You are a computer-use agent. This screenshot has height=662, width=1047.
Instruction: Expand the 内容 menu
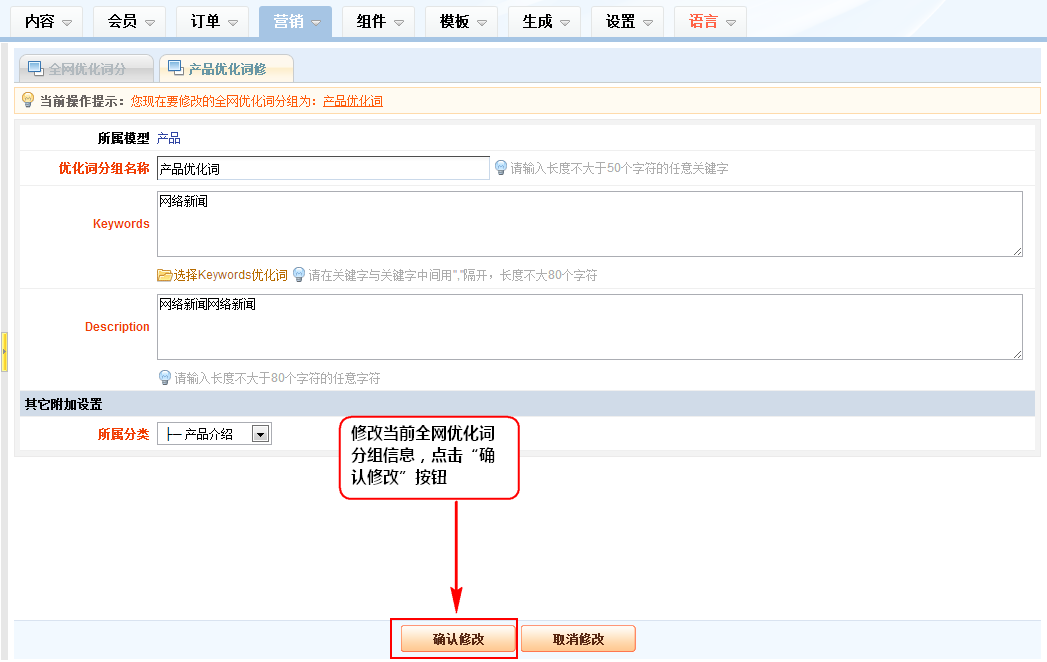[x=49, y=21]
